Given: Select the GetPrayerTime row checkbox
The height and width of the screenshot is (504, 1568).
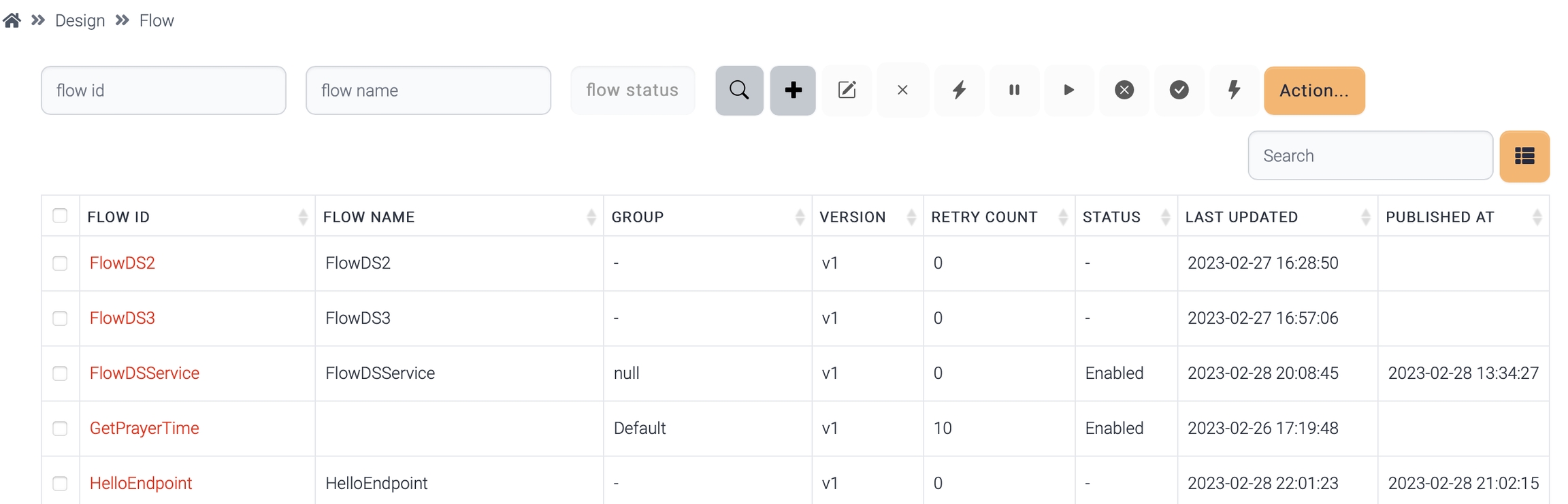Looking at the screenshot, I should coord(60,429).
